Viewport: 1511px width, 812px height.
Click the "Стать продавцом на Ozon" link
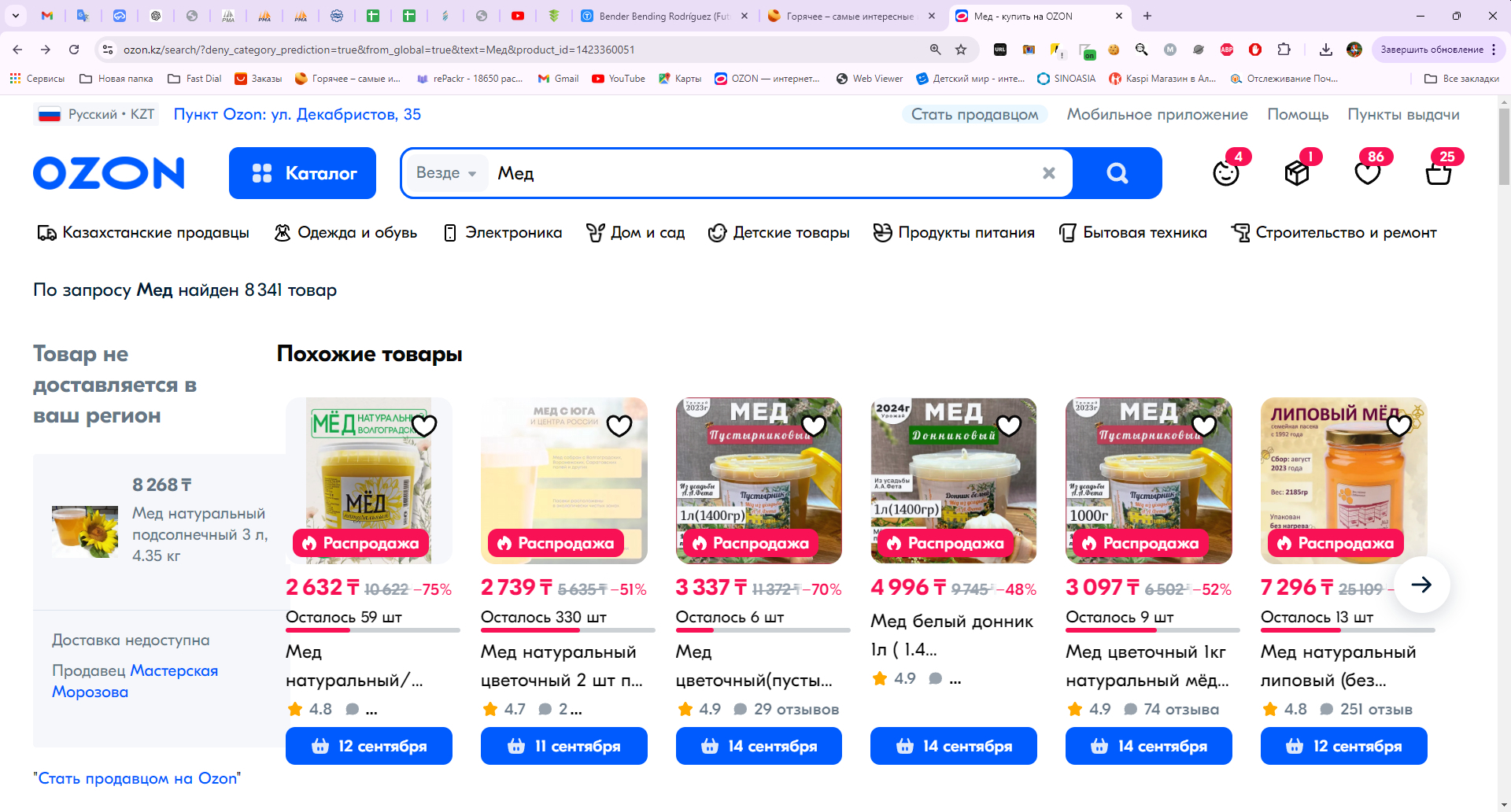pyautogui.click(x=137, y=778)
